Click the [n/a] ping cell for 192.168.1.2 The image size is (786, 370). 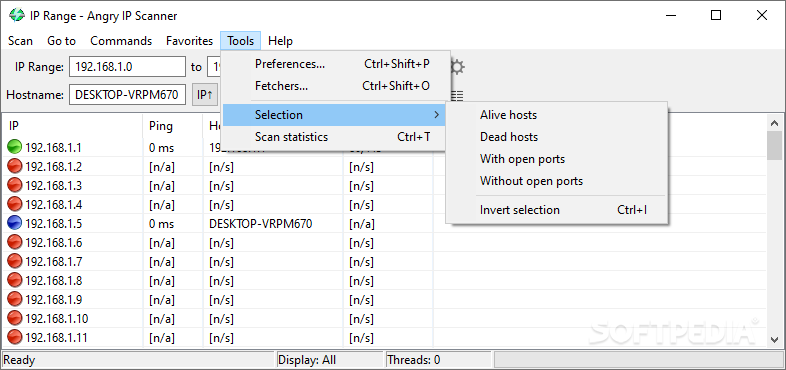click(161, 167)
